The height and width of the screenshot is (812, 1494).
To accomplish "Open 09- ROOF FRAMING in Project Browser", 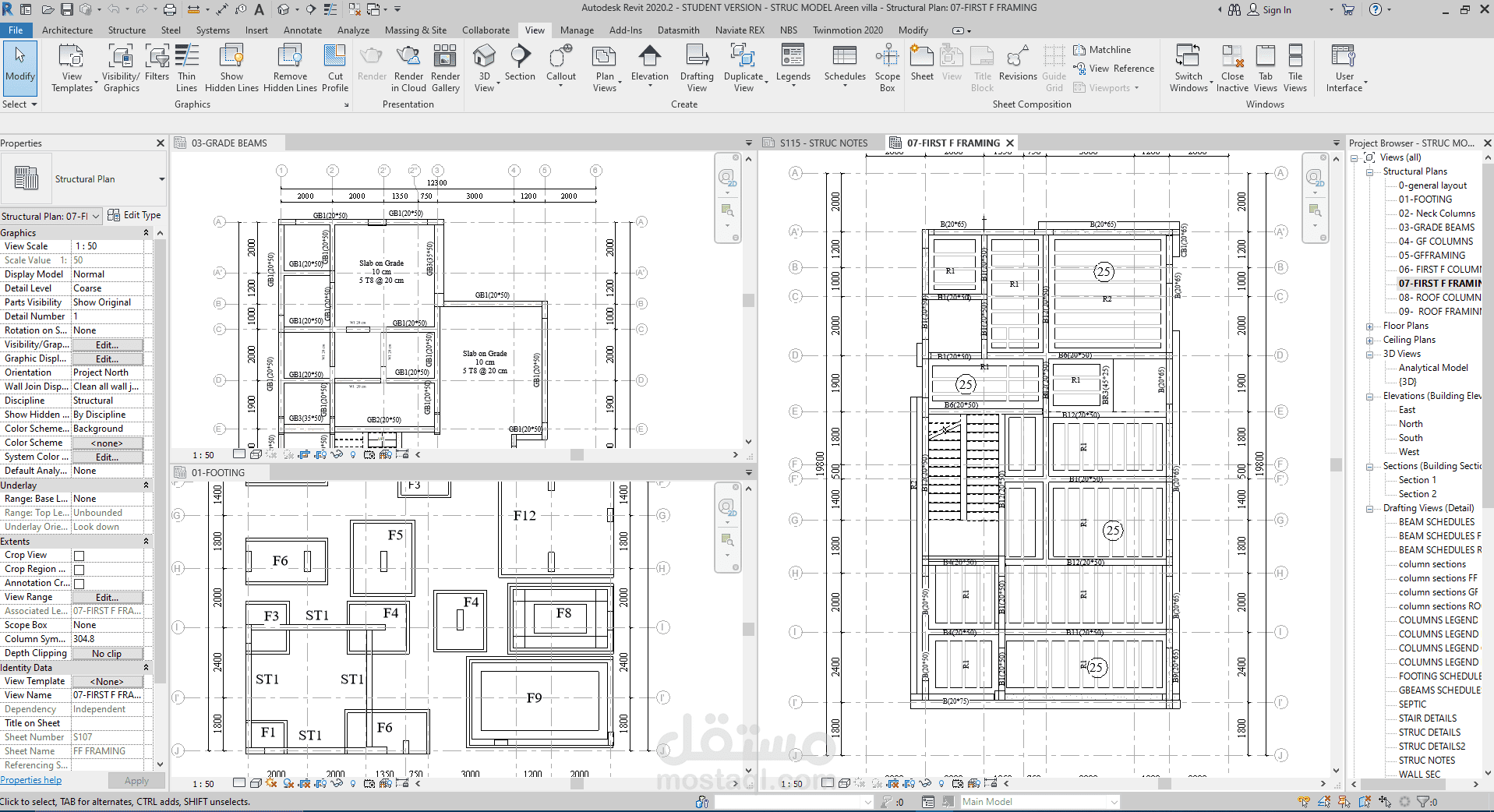I will [1439, 312].
